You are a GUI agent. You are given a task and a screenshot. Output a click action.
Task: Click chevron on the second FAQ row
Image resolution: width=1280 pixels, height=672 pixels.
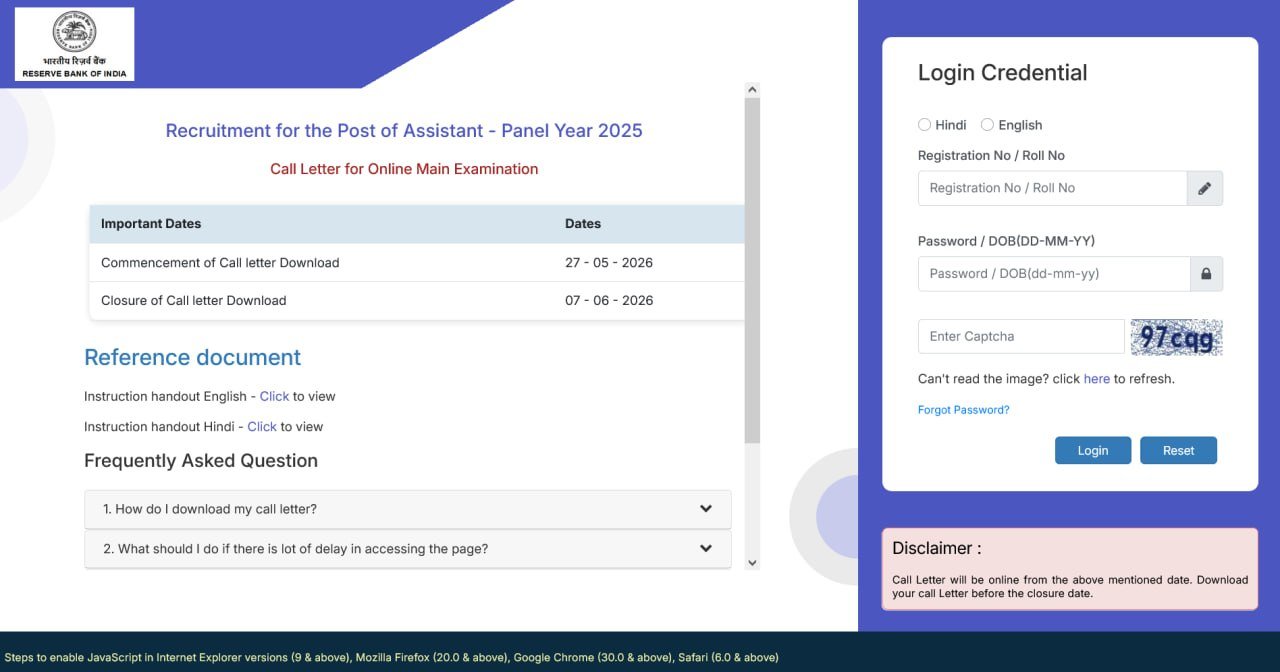(706, 549)
